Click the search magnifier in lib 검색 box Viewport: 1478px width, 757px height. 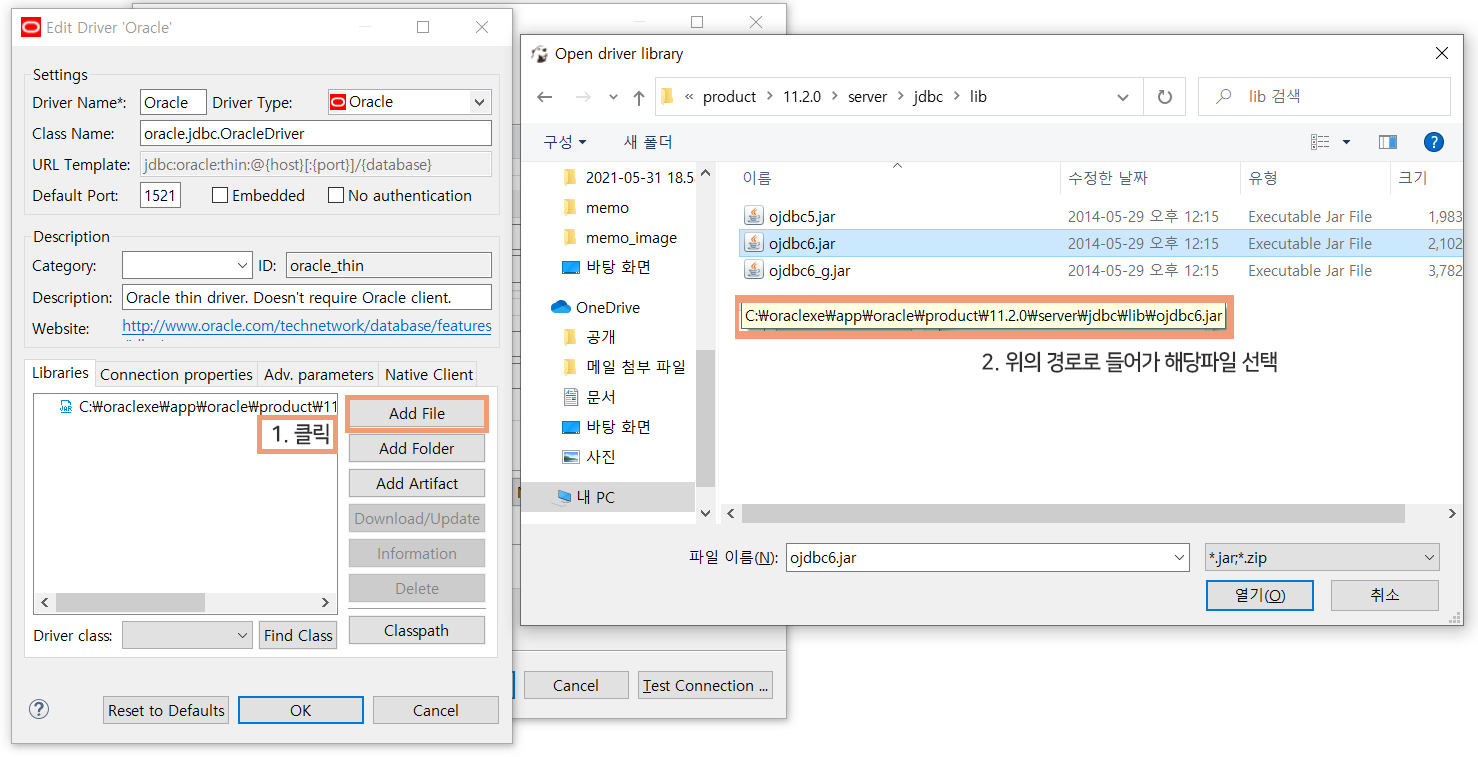click(x=1223, y=97)
